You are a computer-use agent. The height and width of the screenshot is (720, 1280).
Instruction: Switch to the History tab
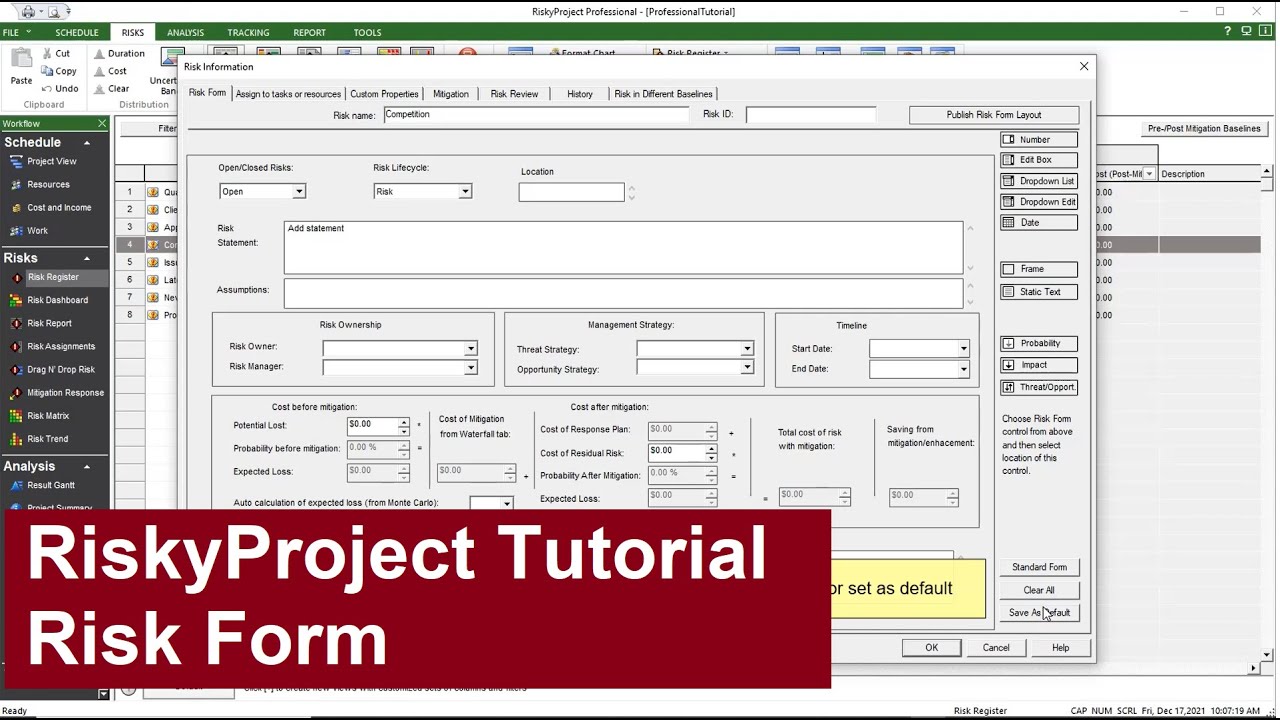tap(580, 94)
